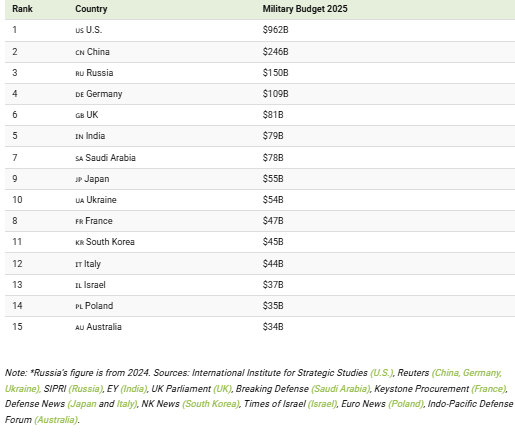
Task: Click the Japan Defense News link
Action: pos(82,404)
